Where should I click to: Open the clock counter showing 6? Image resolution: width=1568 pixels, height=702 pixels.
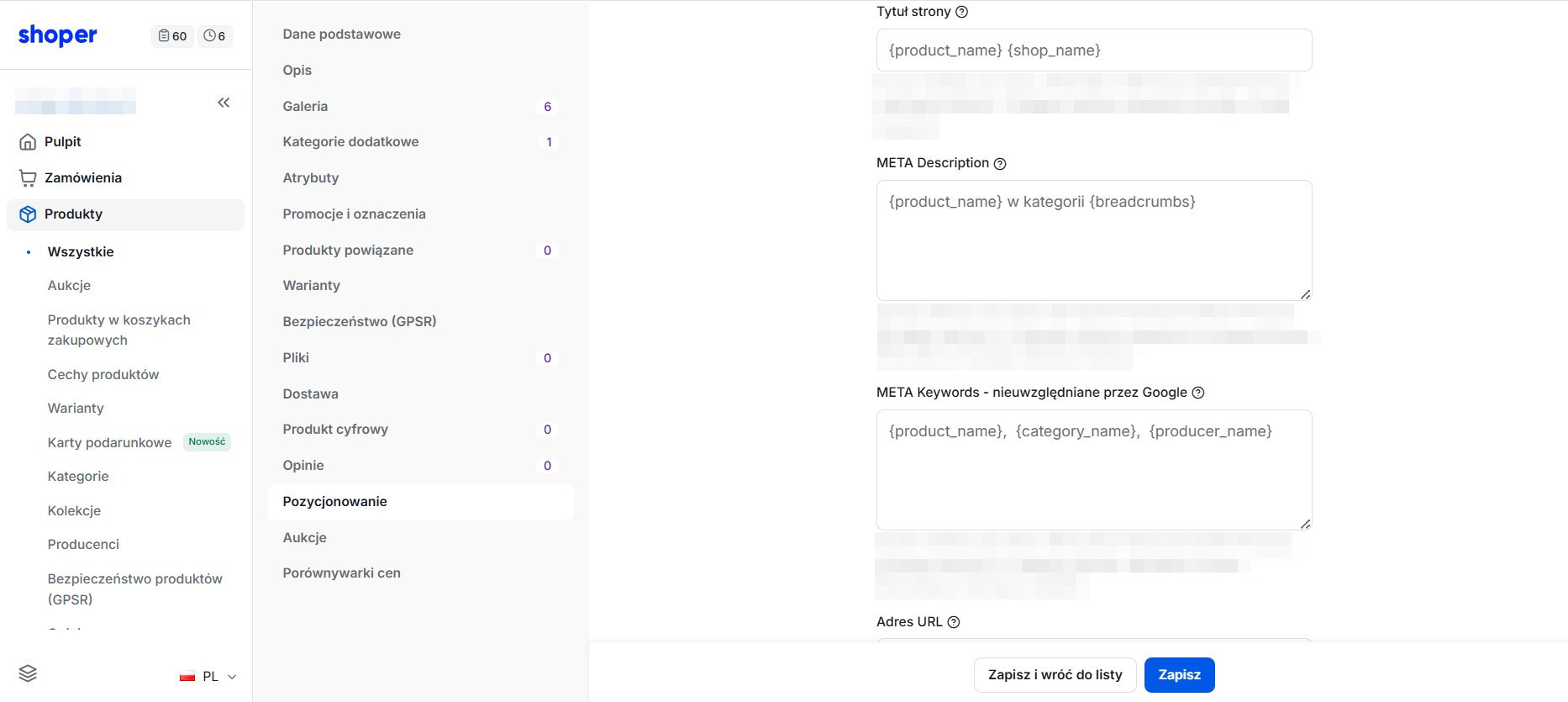(x=214, y=36)
